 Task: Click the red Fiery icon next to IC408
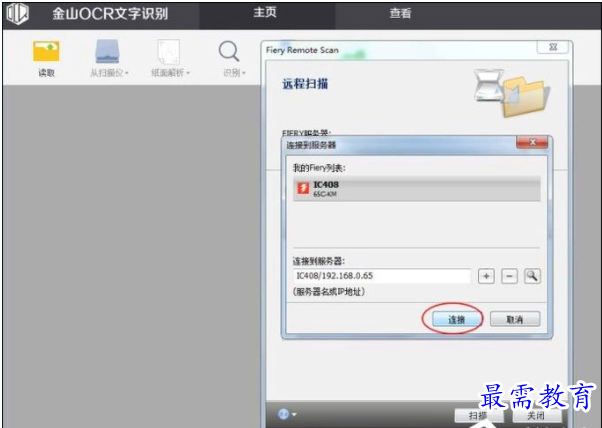tap(303, 188)
